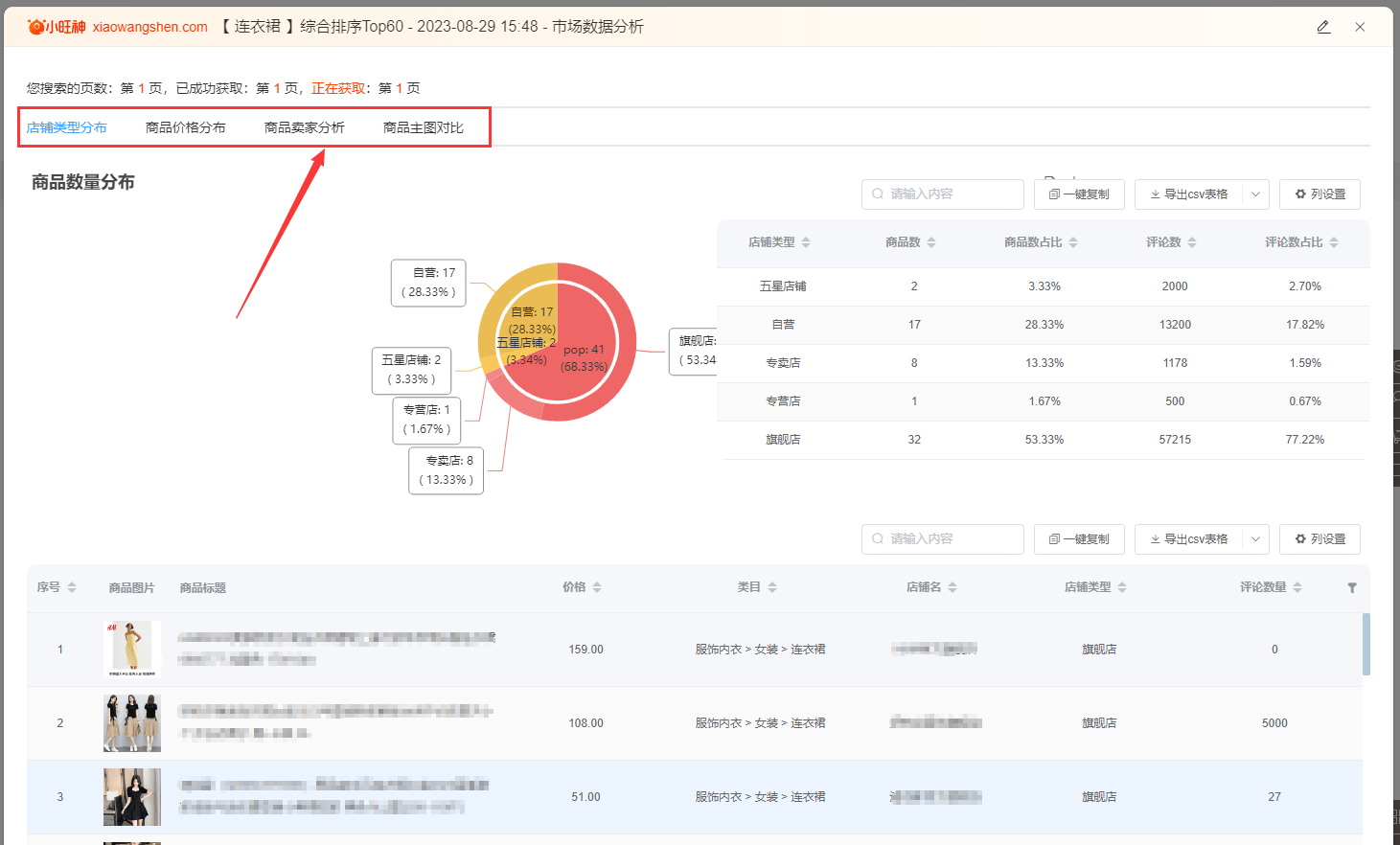Click the gear icon on the upper 列设置 button
This screenshot has height=845, width=1400.
tap(1300, 194)
